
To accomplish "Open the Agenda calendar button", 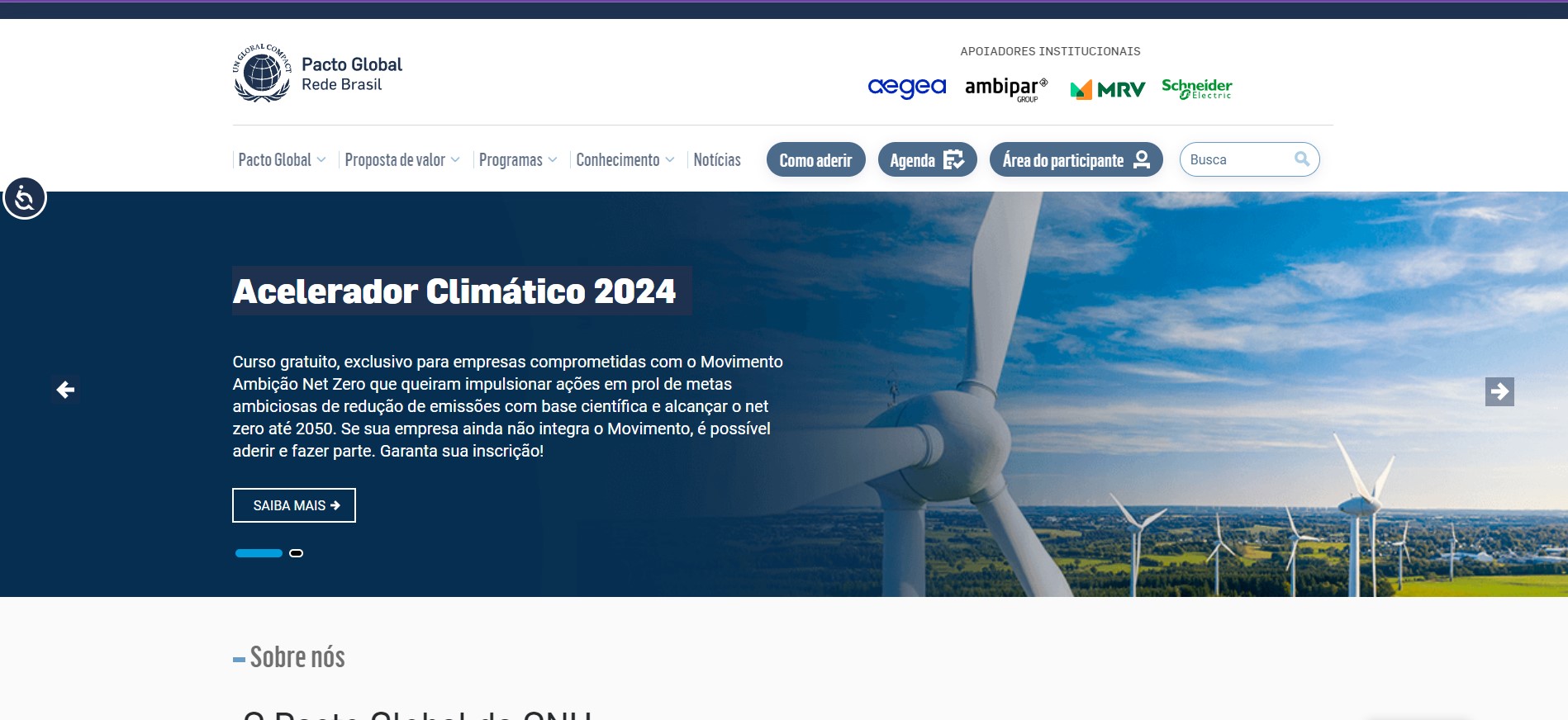I will click(927, 160).
